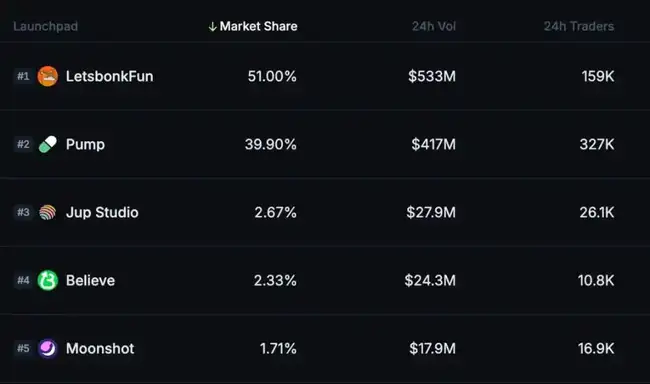
Task: Sort by 24h Traders column header
Action: click(x=579, y=26)
